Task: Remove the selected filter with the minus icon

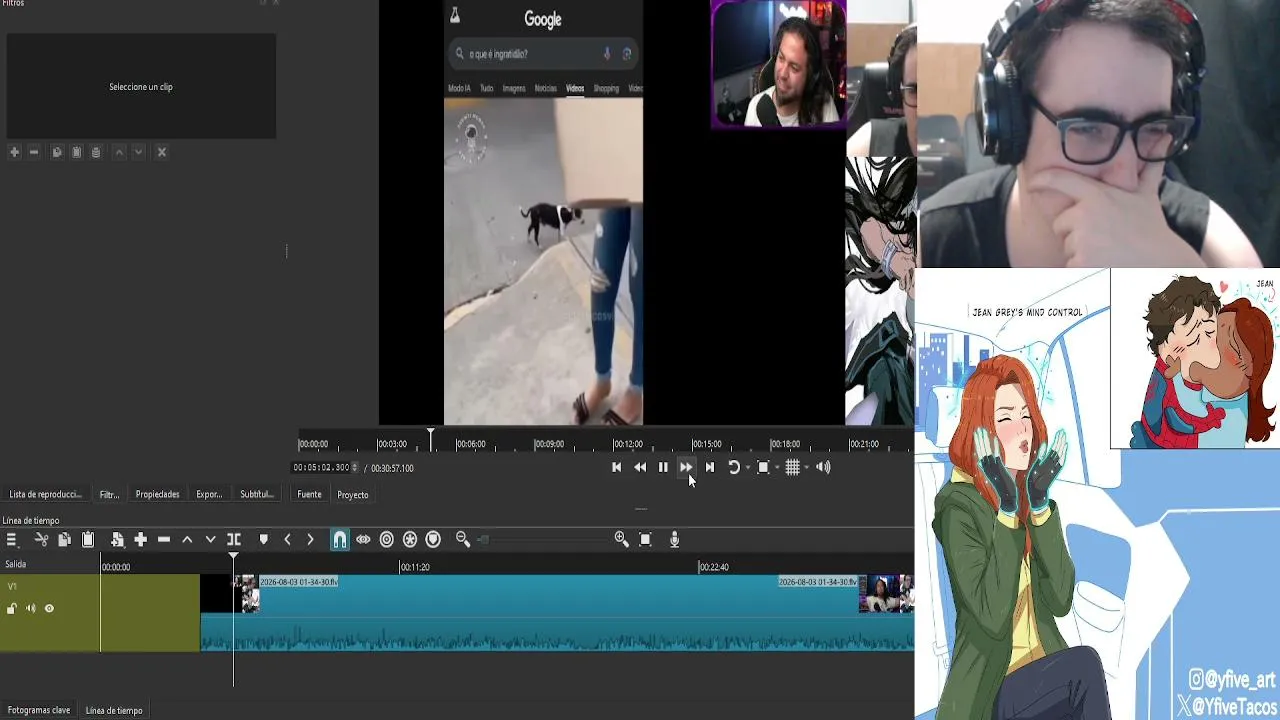Action: 34,152
